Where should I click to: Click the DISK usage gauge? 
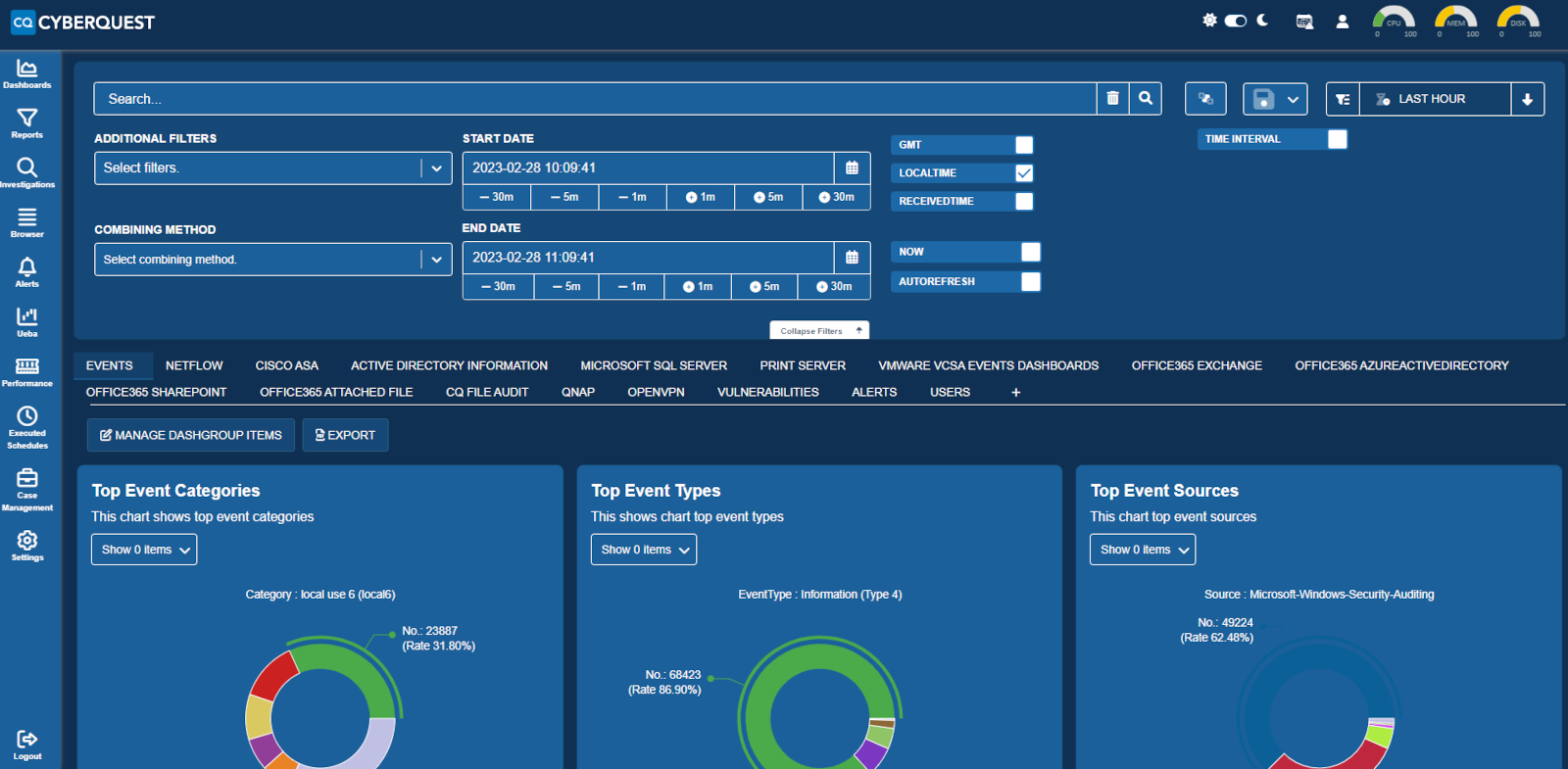1518,21
